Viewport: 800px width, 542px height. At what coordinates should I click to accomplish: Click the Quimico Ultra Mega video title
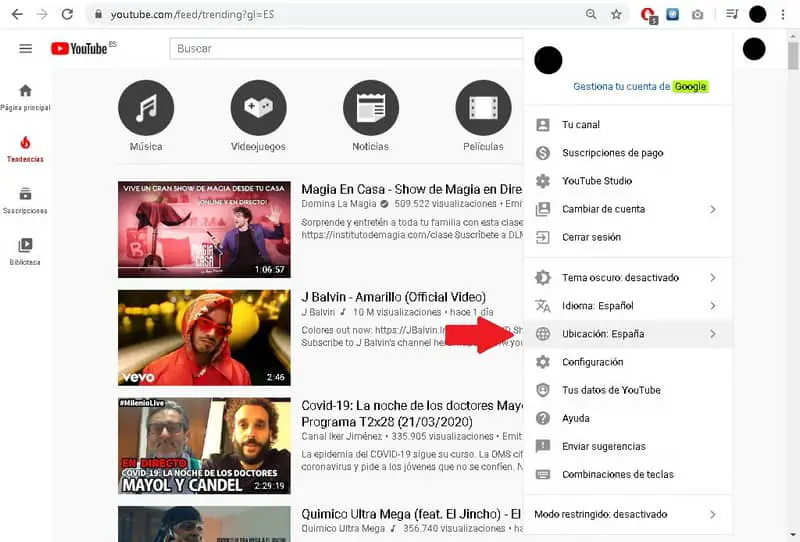tap(411, 514)
